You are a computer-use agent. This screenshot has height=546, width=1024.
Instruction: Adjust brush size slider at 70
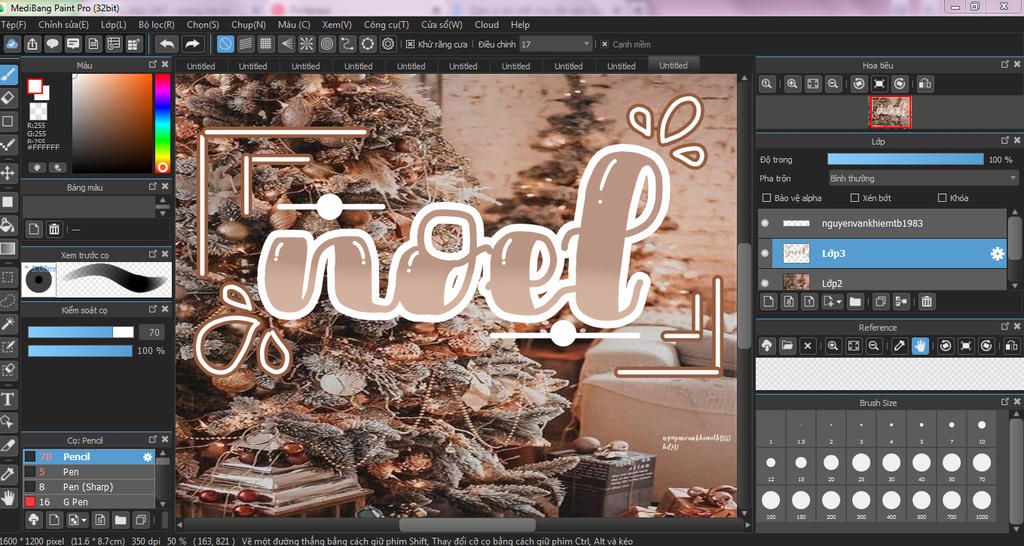pyautogui.click(x=80, y=332)
